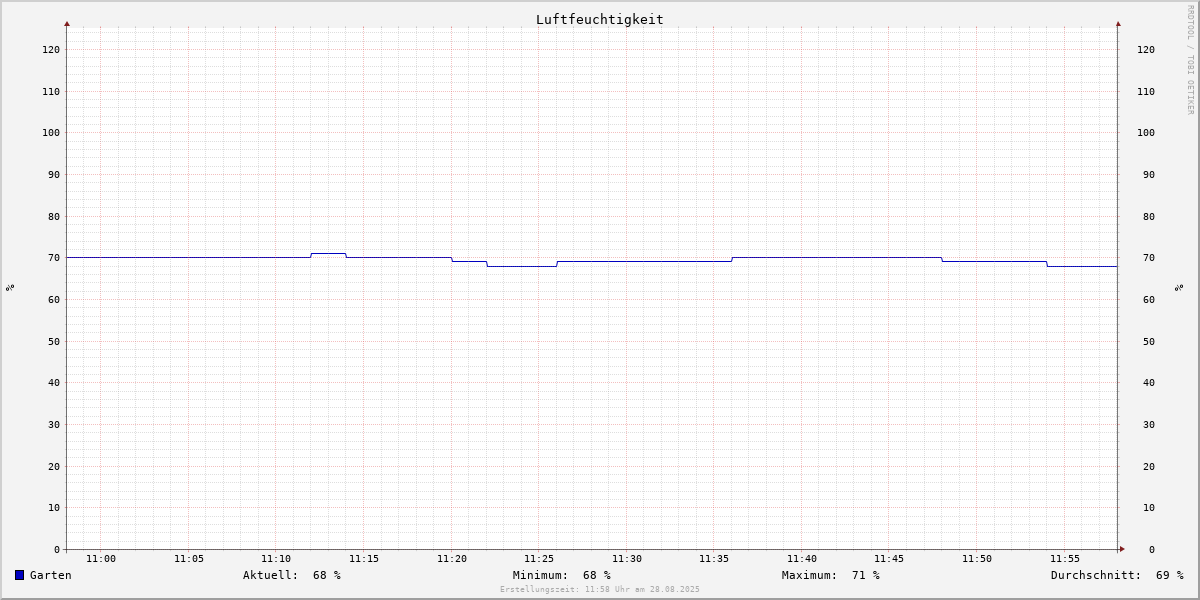Click the 70 label on left axis
This screenshot has width=1200, height=600.
(54, 257)
